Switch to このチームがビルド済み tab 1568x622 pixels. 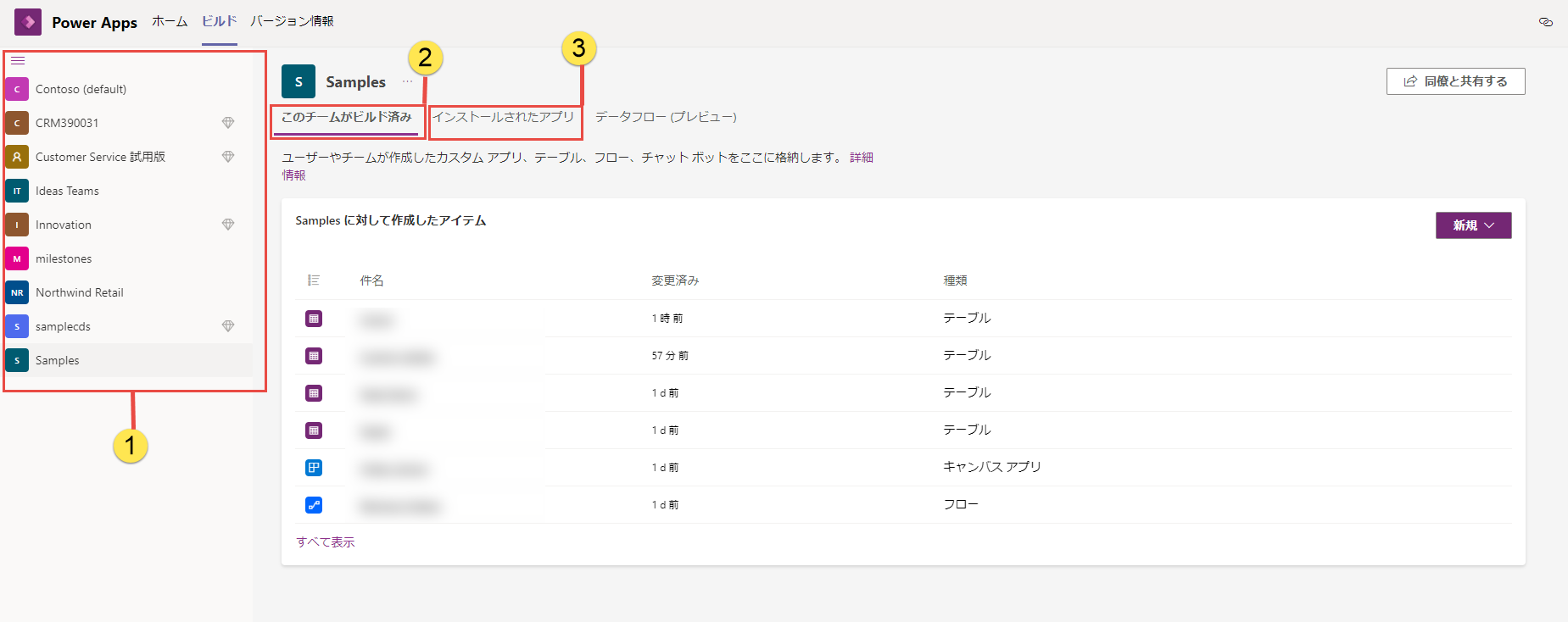click(347, 117)
